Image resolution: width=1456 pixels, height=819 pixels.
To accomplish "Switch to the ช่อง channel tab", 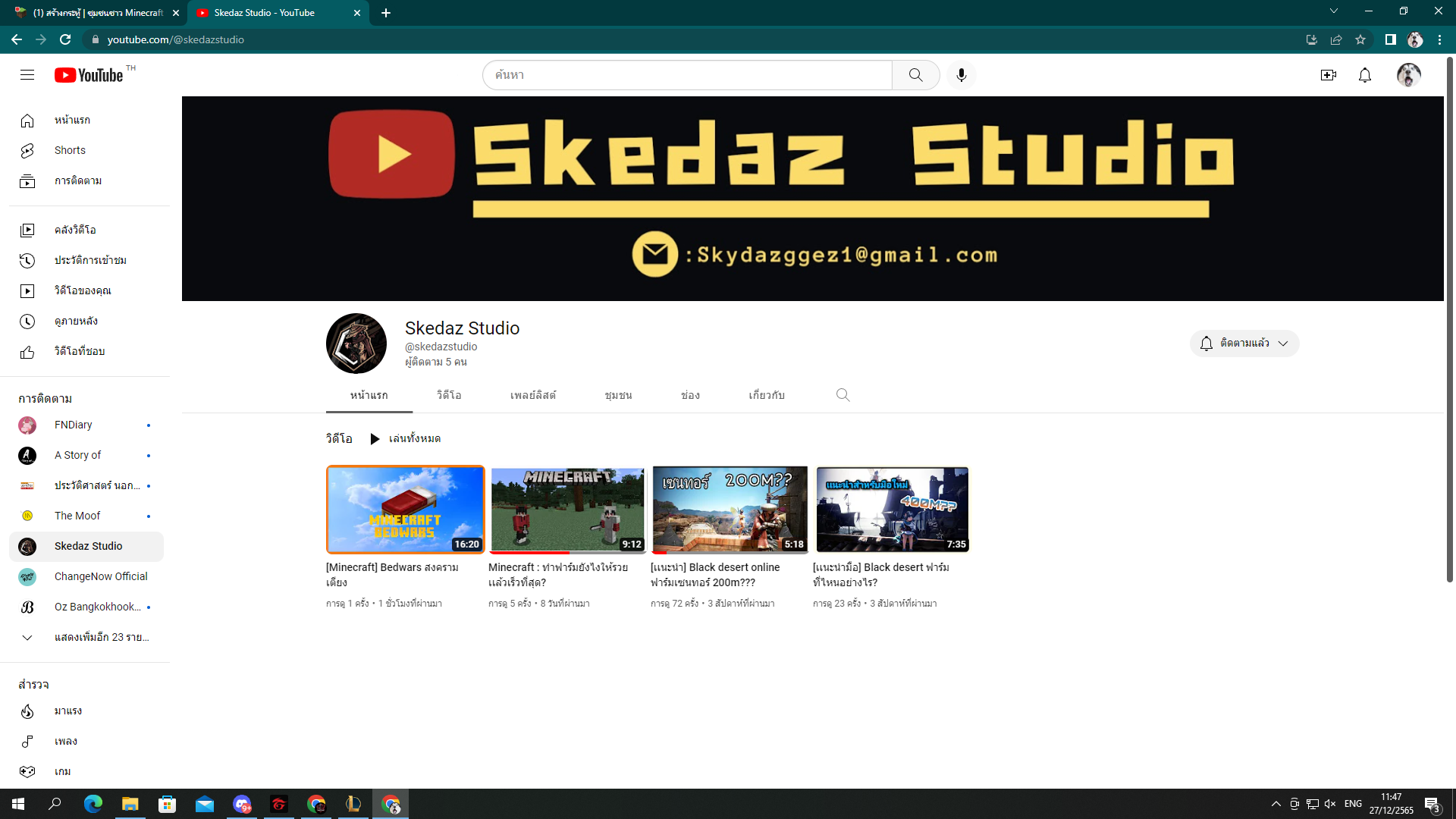I will coord(690,395).
